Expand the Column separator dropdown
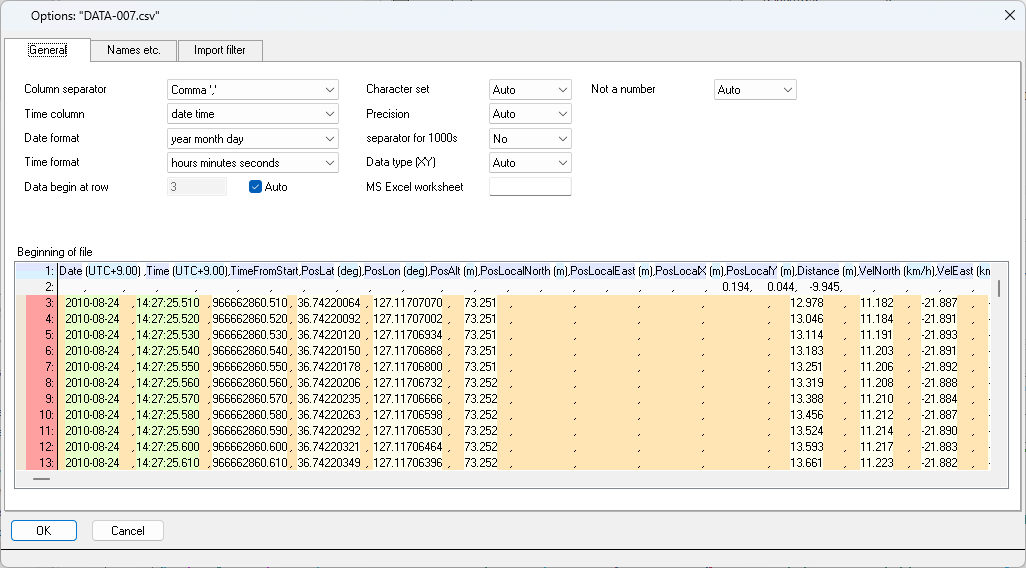Viewport: 1026px width, 568px height. [x=253, y=90]
